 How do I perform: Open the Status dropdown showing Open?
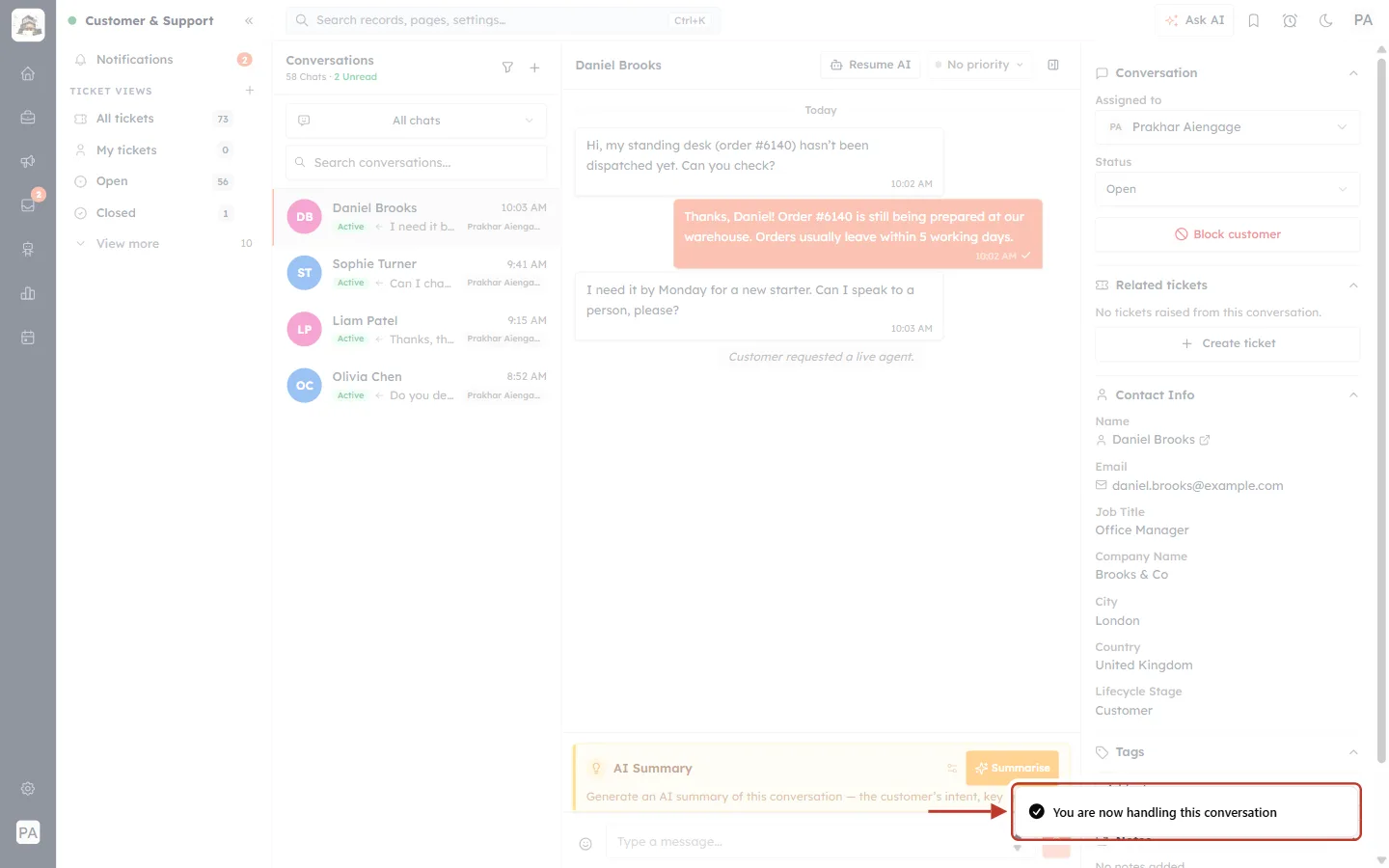[x=1227, y=189]
